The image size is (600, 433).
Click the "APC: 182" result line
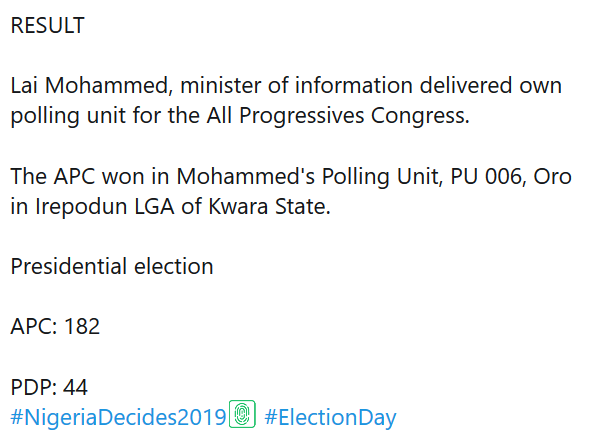coord(55,327)
